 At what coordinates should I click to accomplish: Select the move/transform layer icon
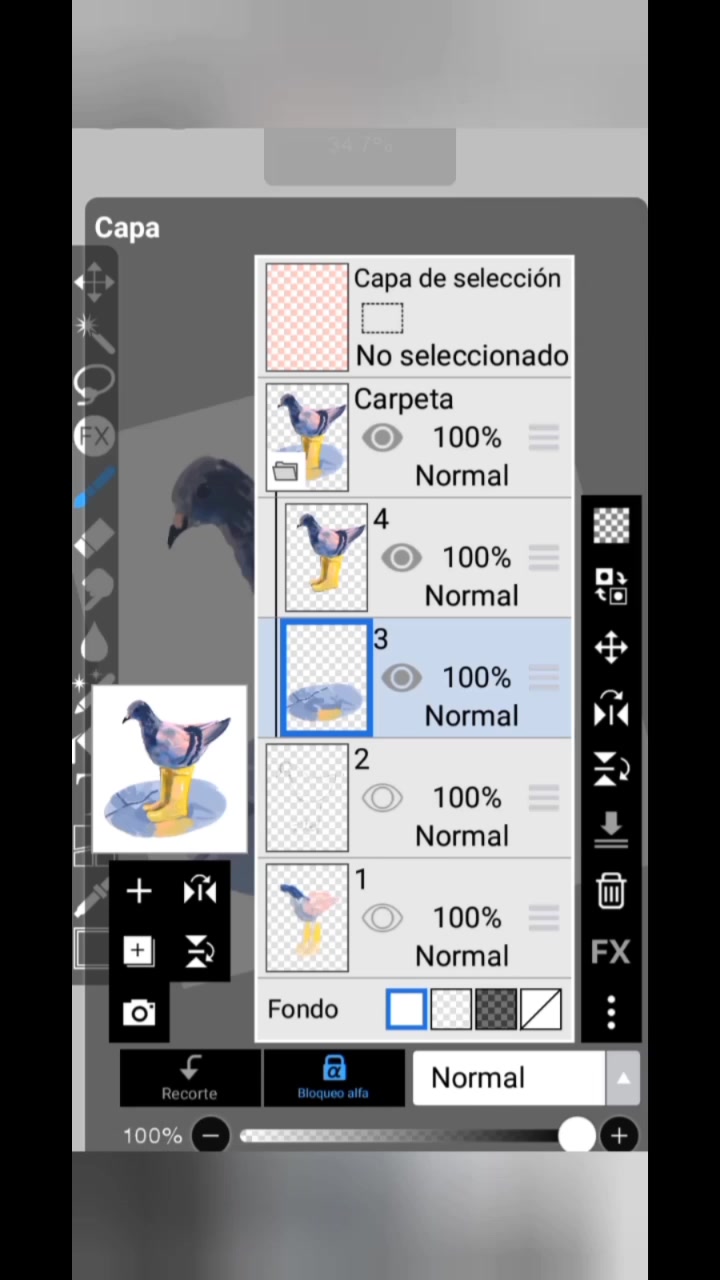tap(611, 647)
